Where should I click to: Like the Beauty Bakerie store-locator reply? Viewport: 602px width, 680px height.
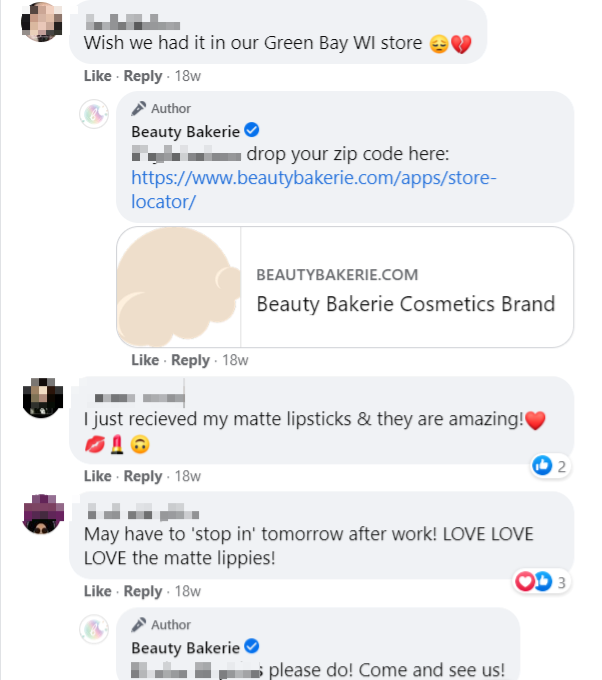[145, 360]
